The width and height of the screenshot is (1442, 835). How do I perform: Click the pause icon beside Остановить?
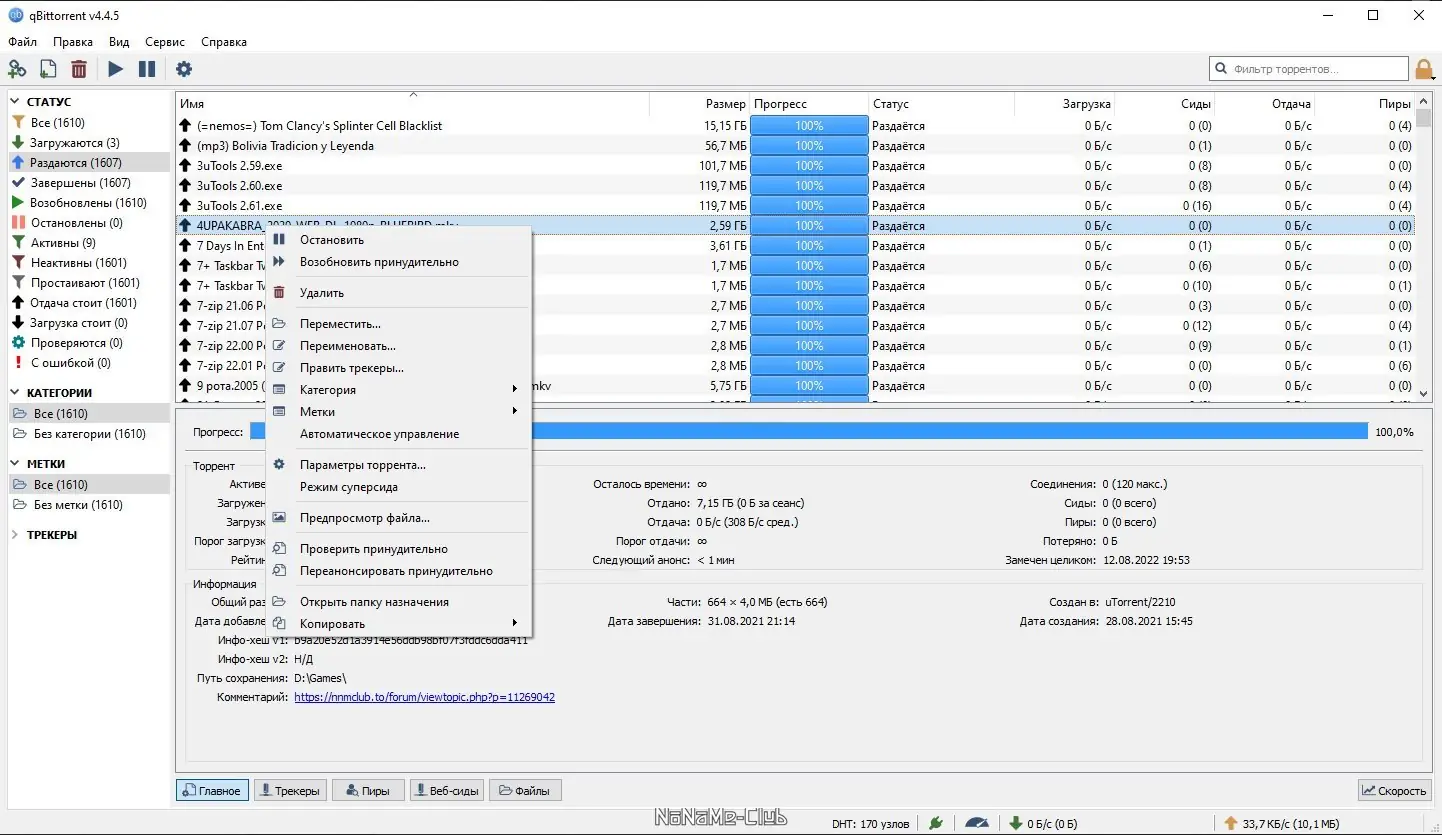pos(279,240)
